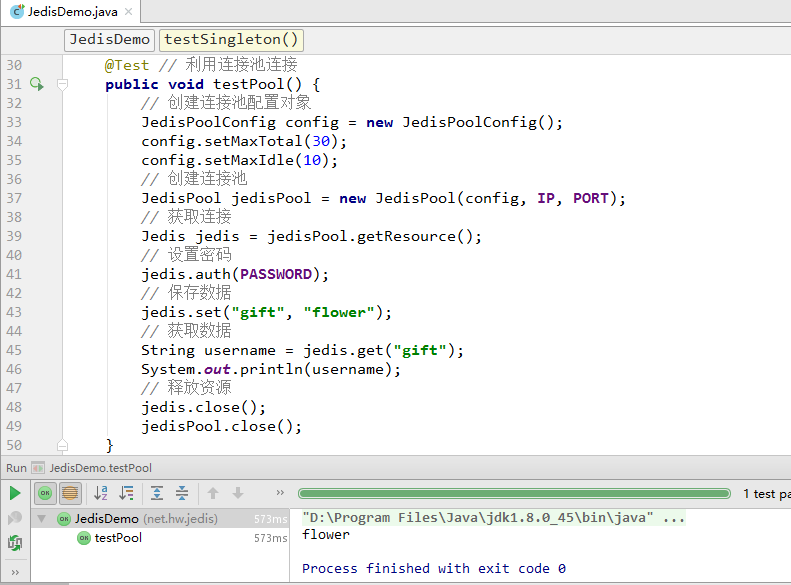The width and height of the screenshot is (791, 585).
Task: Click IP constant in JedisPool constructor
Action: 546,198
